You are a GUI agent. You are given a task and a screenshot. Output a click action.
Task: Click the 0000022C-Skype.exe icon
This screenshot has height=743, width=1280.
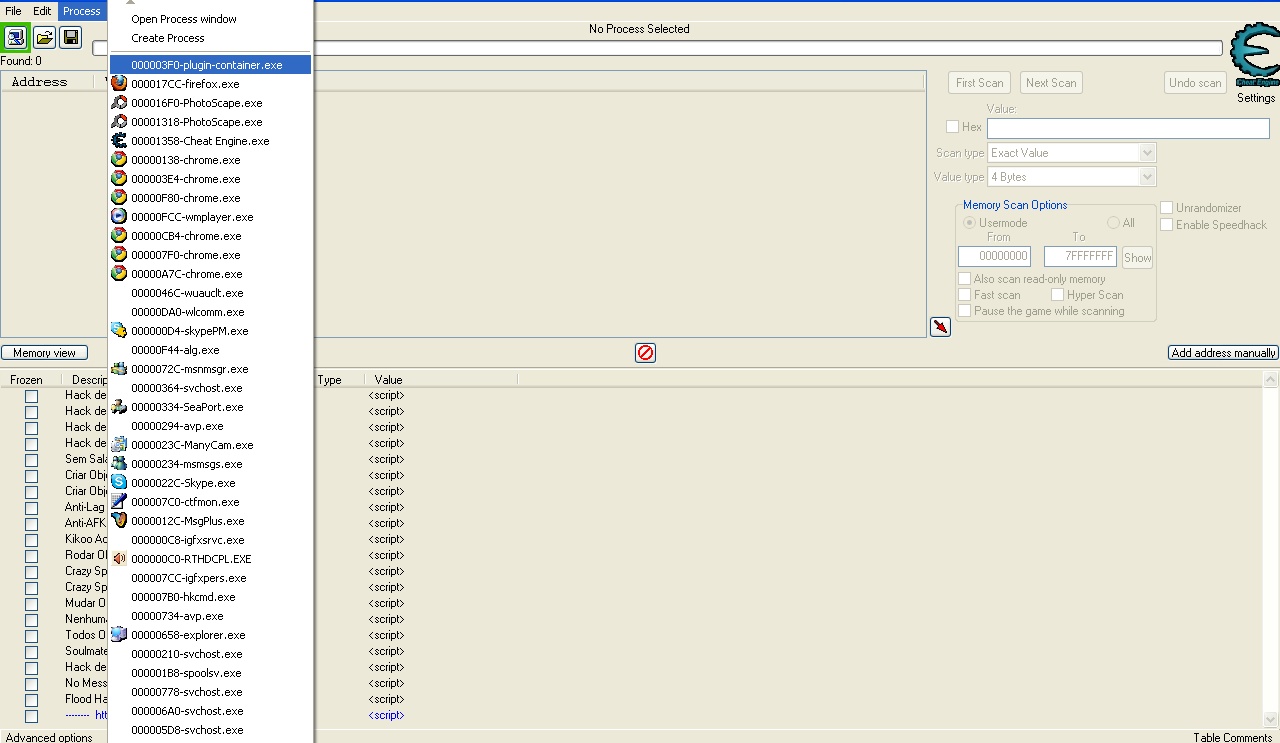119,483
